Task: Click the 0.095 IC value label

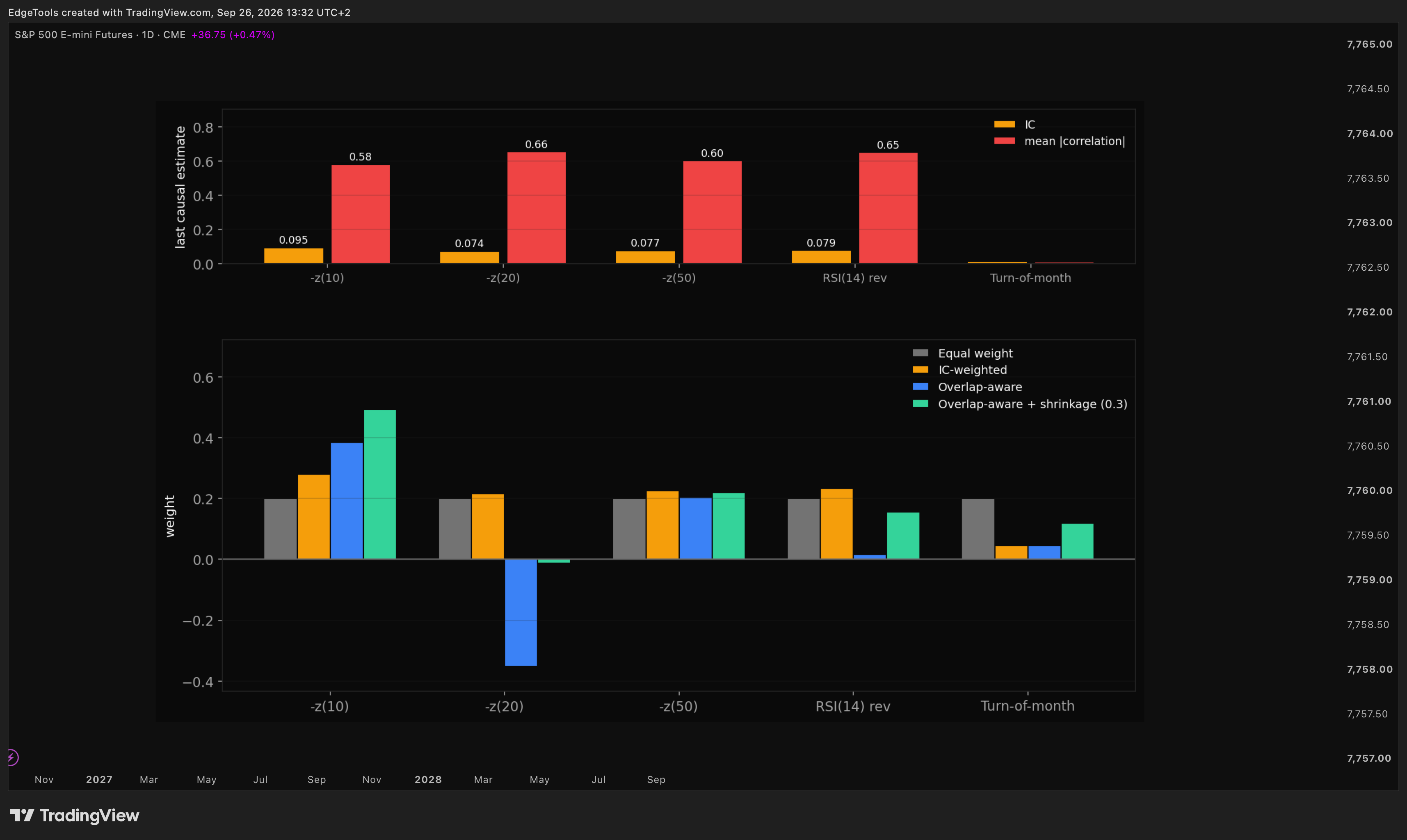Action: [293, 240]
